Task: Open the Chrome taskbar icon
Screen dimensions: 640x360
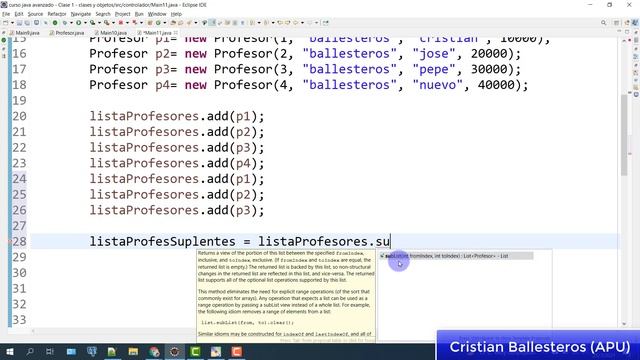Action: tap(154, 351)
